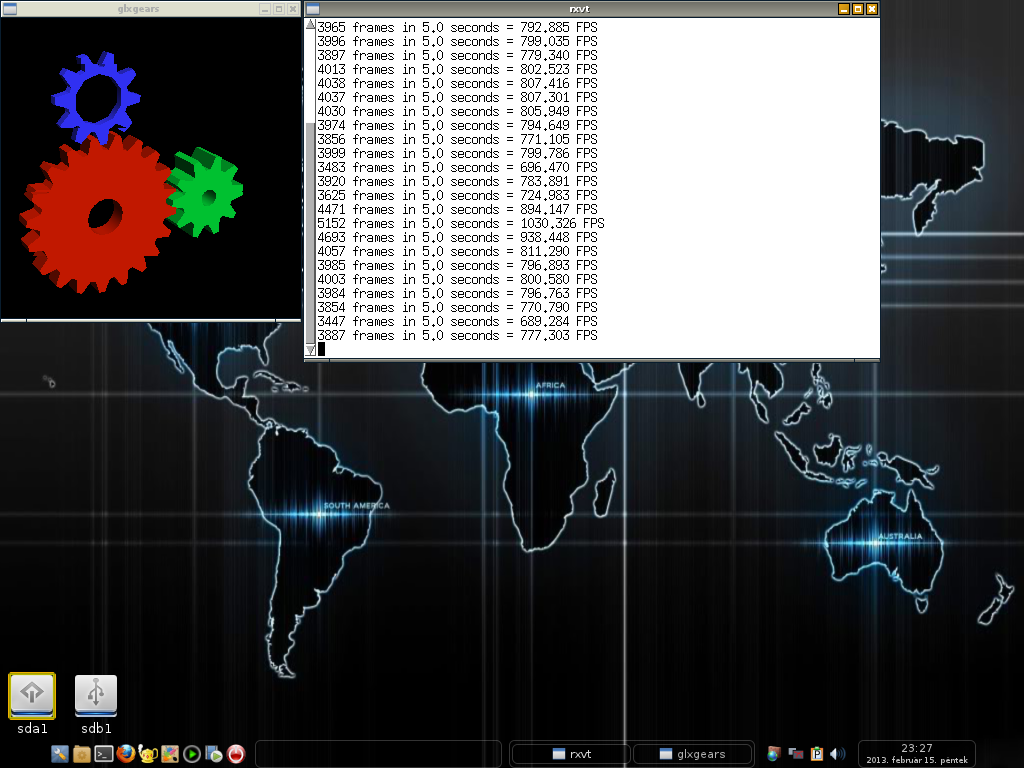Click the terminal cursor block in rxvt
1024x768 pixels.
[x=321, y=349]
